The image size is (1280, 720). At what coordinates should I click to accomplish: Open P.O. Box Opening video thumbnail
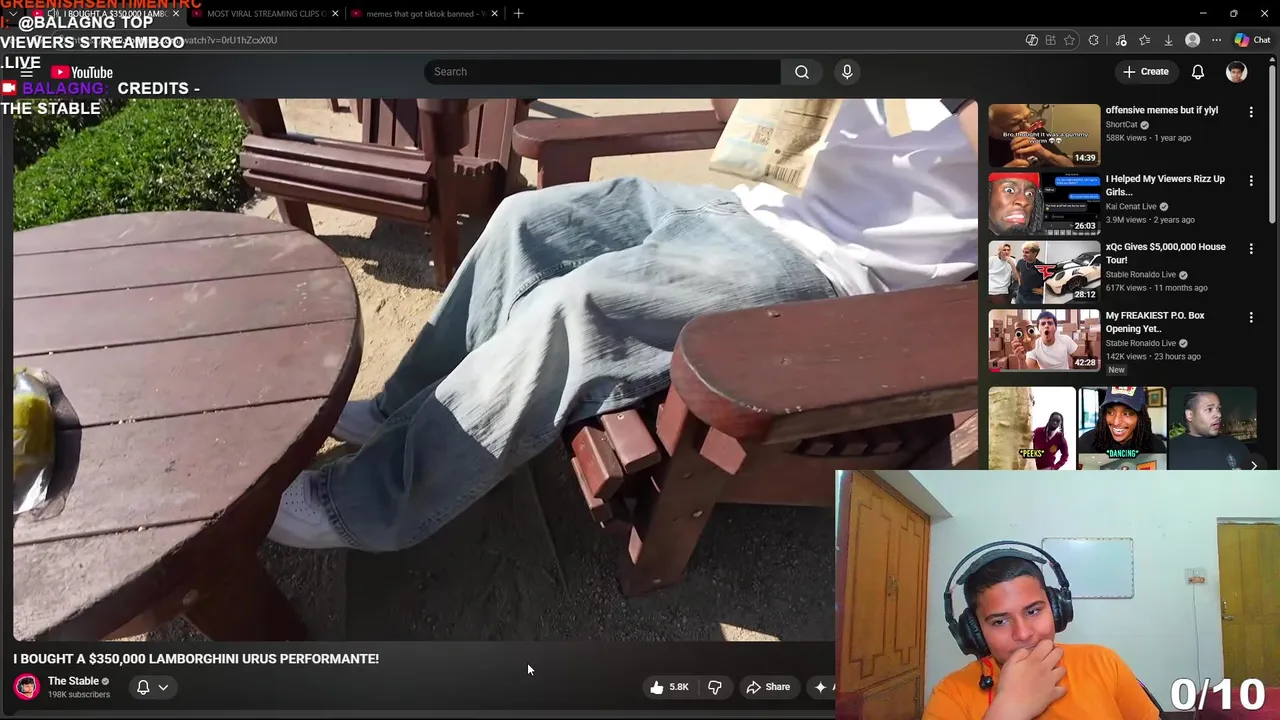[1044, 340]
